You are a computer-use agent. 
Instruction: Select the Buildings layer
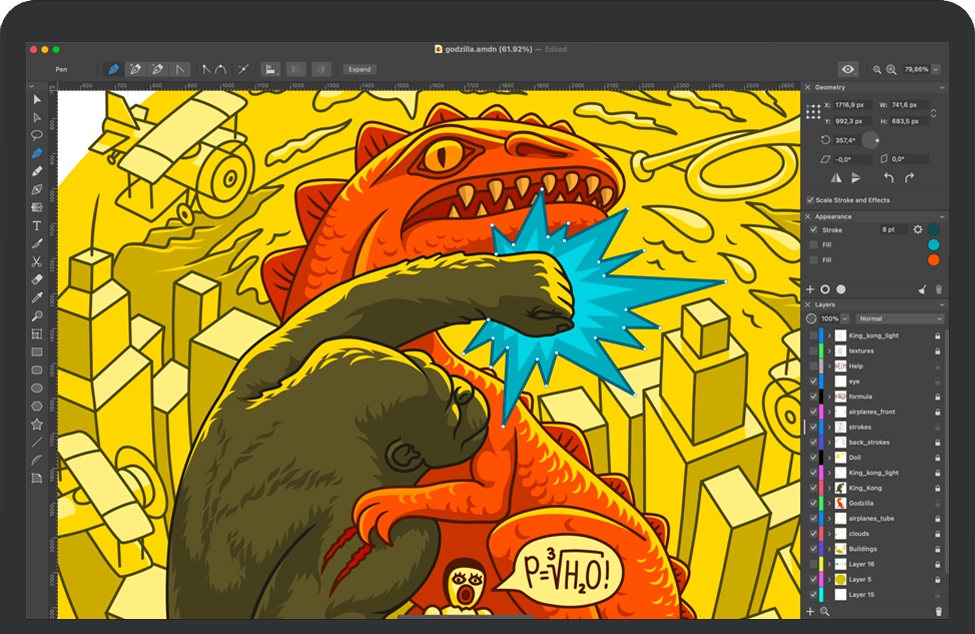tap(863, 549)
